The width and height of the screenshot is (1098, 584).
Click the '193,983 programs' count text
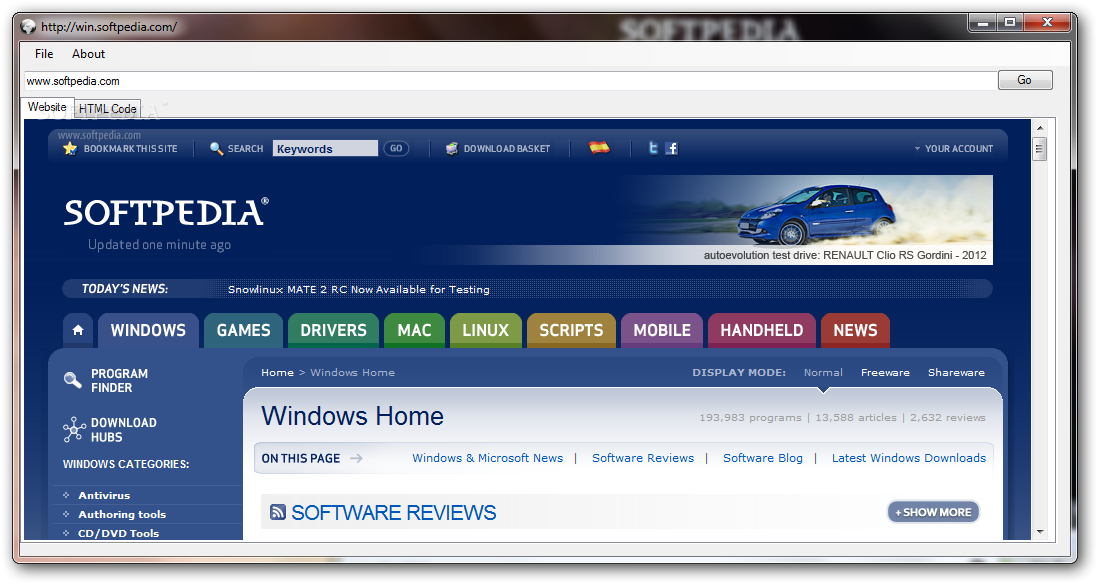pos(750,417)
